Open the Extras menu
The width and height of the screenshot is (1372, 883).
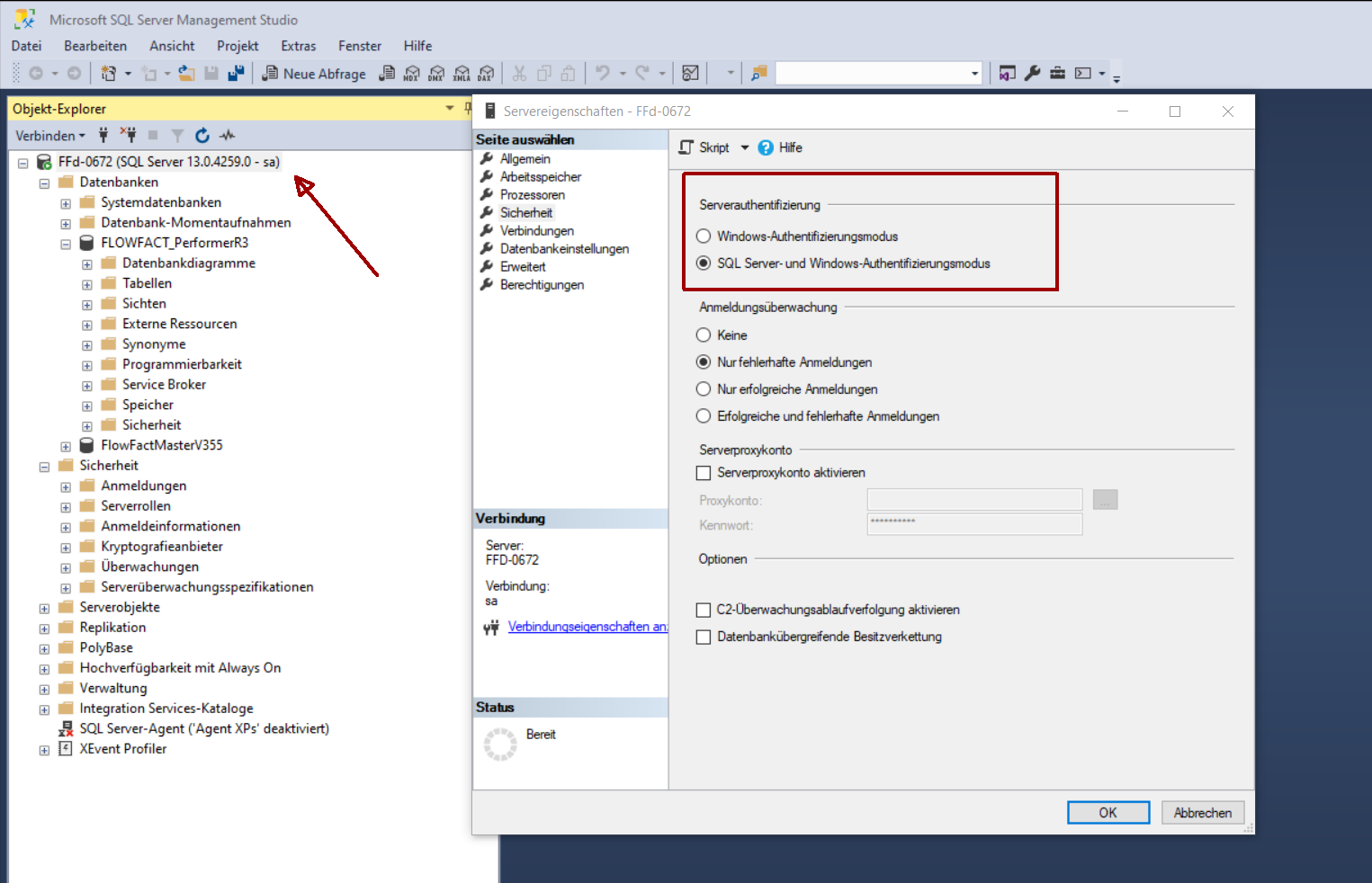(x=299, y=46)
